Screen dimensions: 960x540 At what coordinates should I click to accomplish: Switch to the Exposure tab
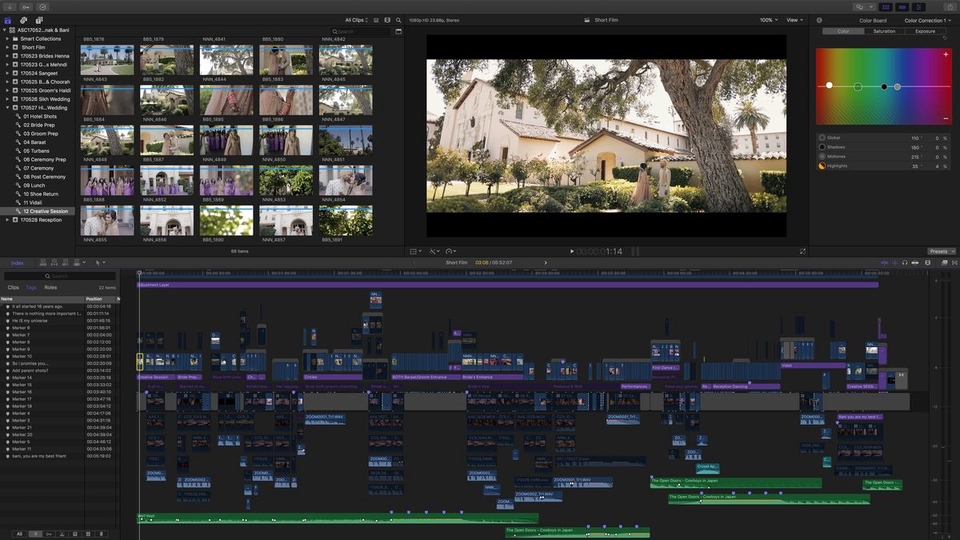click(x=925, y=31)
